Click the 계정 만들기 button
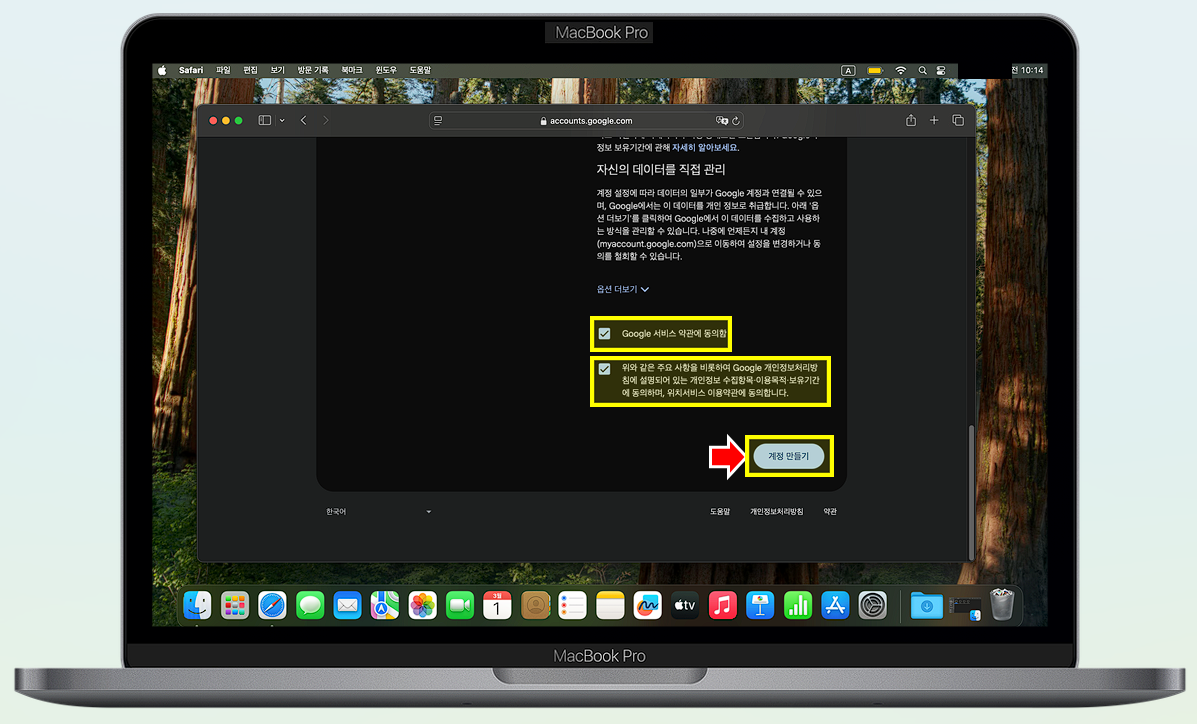This screenshot has width=1197, height=724. [x=789, y=456]
